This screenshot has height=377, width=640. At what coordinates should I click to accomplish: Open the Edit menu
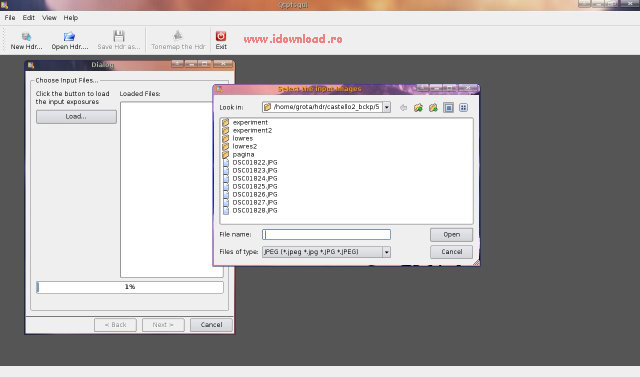(x=28, y=18)
